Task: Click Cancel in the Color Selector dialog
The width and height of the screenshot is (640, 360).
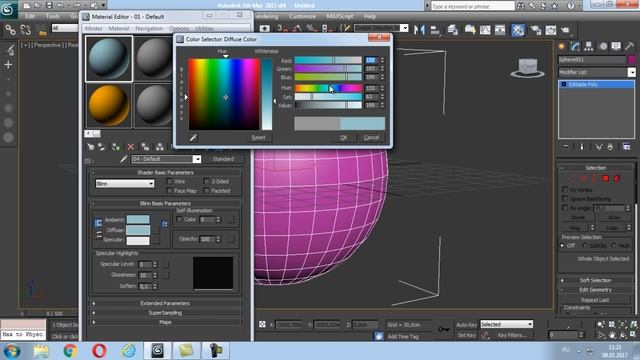Action: coord(371,138)
